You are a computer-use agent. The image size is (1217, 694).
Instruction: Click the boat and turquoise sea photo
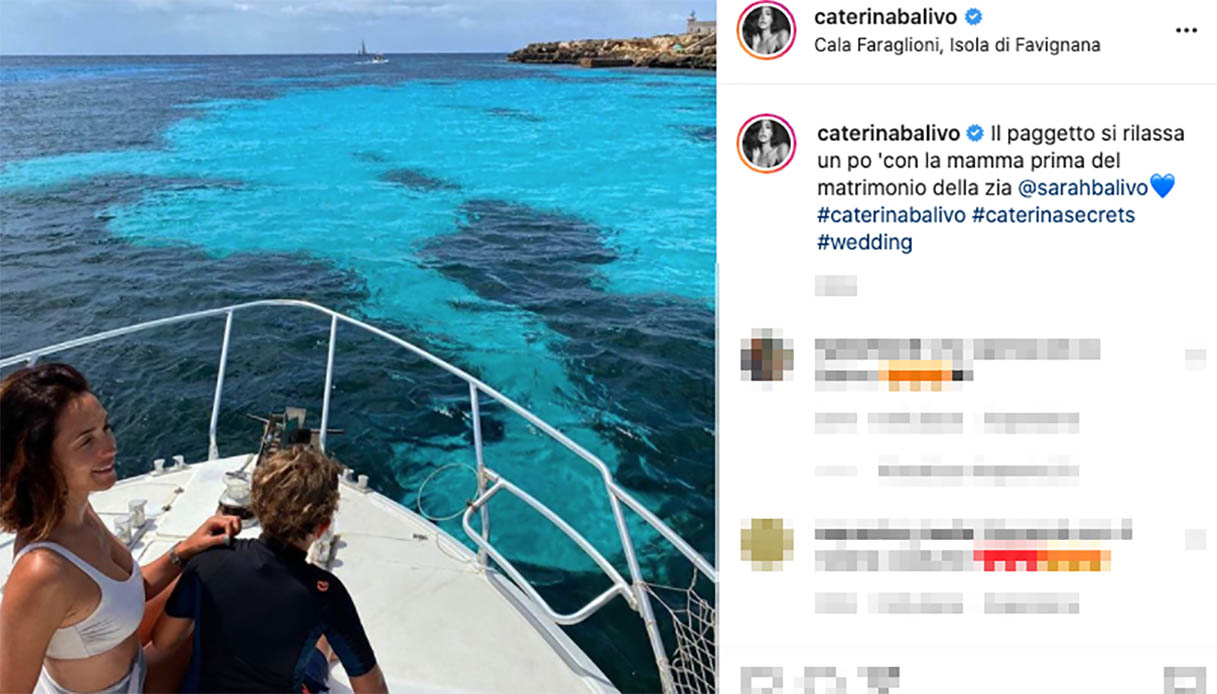358,347
